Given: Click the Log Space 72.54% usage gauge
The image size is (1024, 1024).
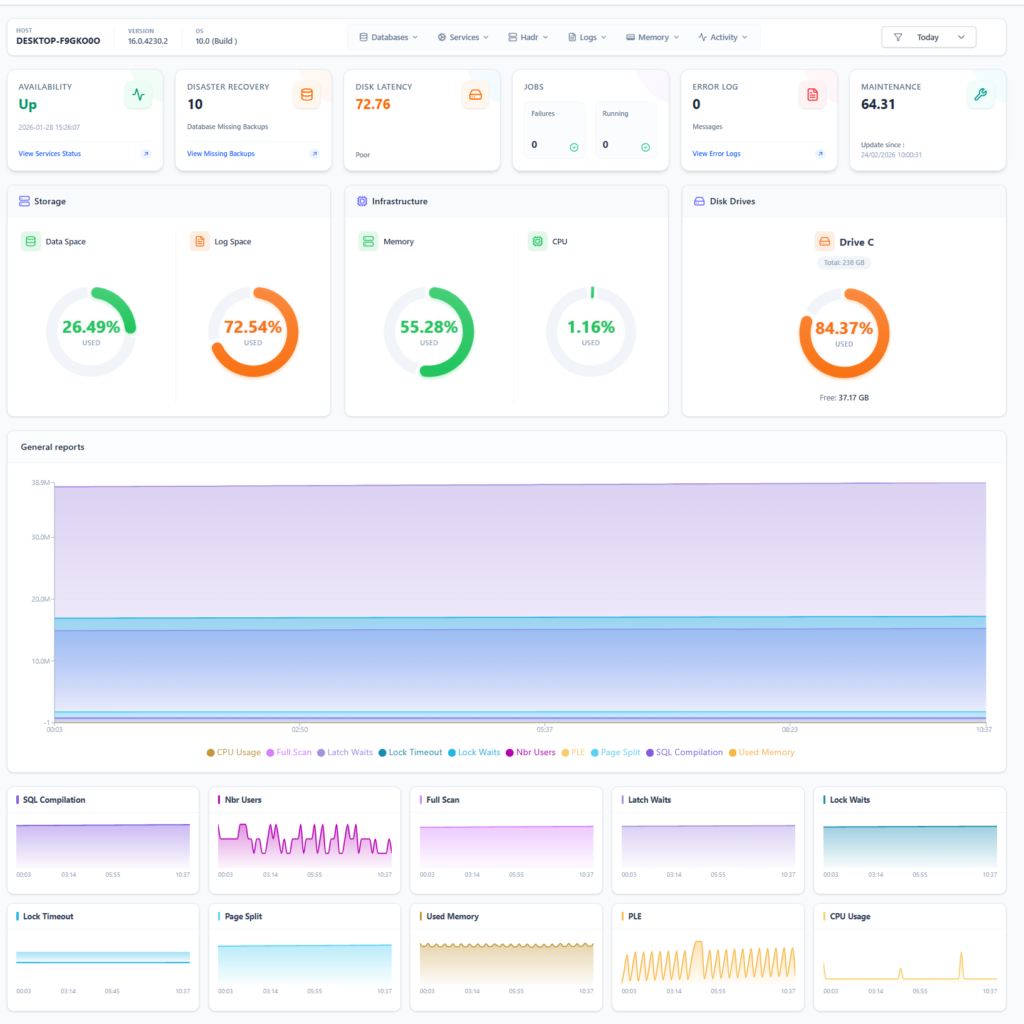Looking at the screenshot, I should pos(253,332).
